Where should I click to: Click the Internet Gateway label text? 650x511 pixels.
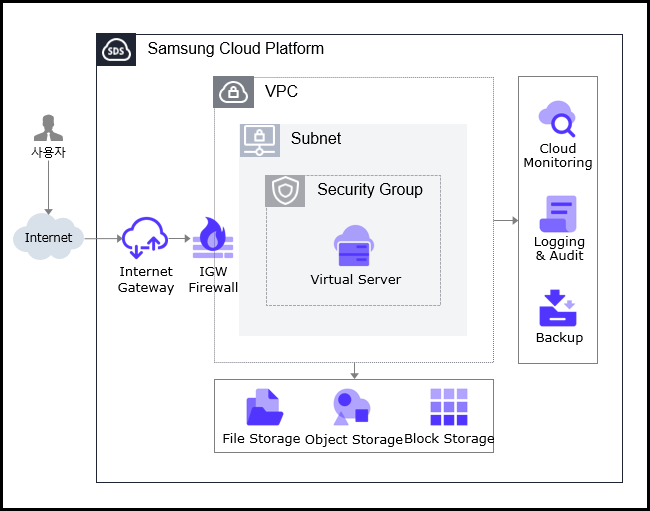point(146,280)
